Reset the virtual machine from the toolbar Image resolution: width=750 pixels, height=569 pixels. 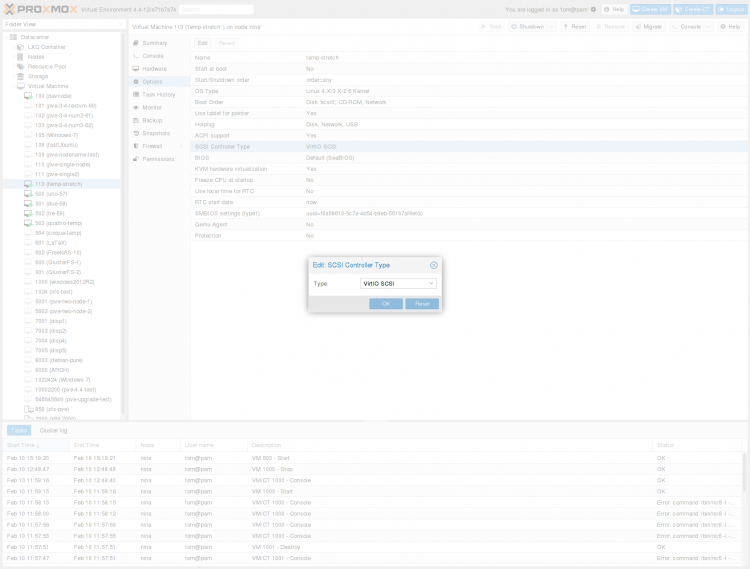(x=574, y=27)
